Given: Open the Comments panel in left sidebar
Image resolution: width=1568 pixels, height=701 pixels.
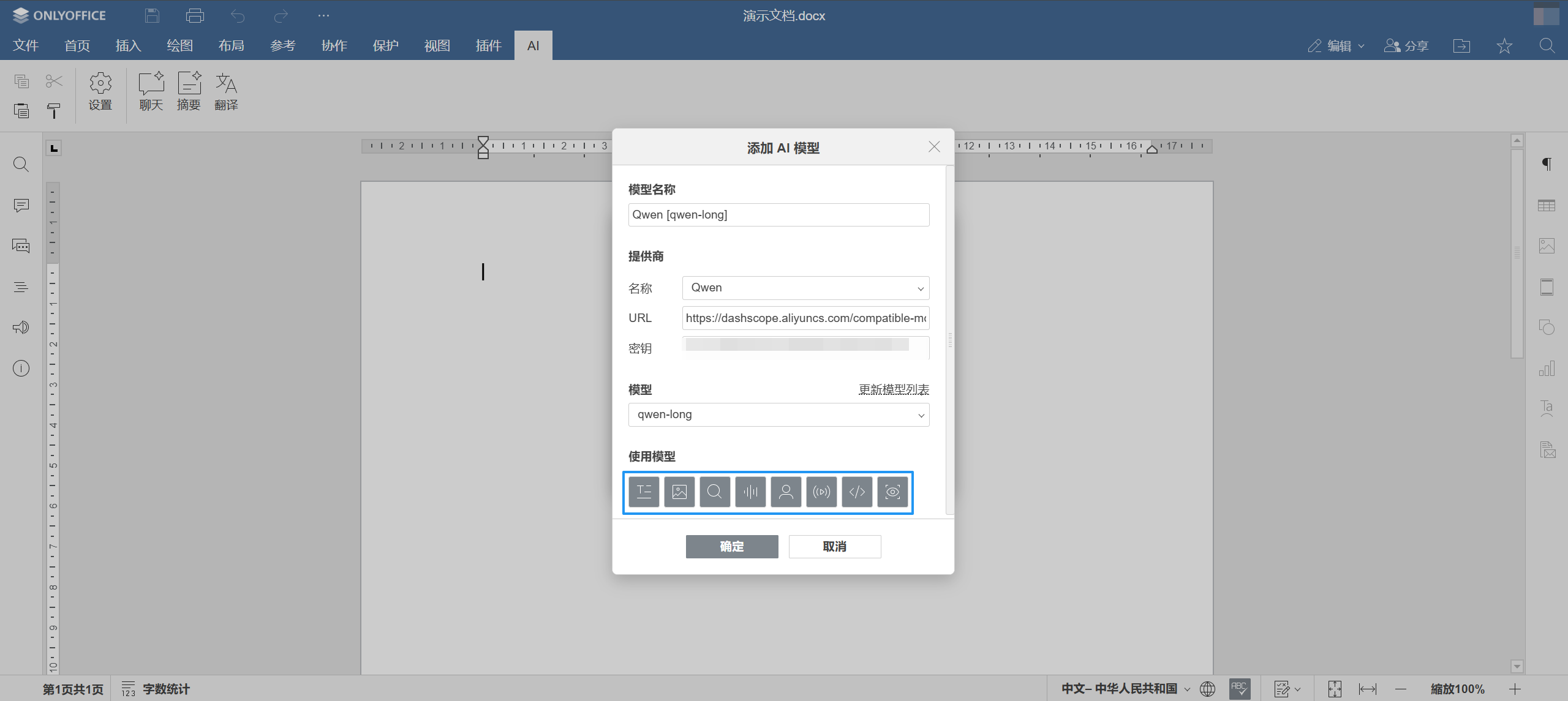Looking at the screenshot, I should point(21,205).
